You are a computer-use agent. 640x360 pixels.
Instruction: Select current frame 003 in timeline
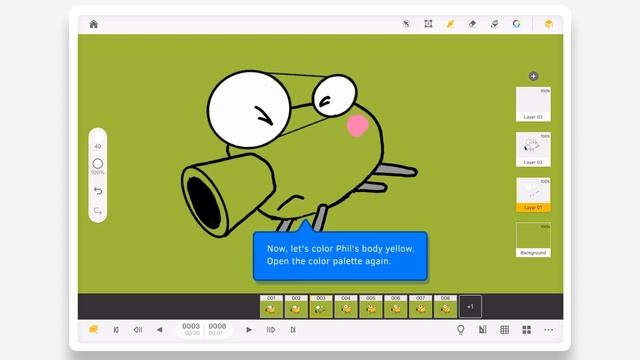[321, 307]
